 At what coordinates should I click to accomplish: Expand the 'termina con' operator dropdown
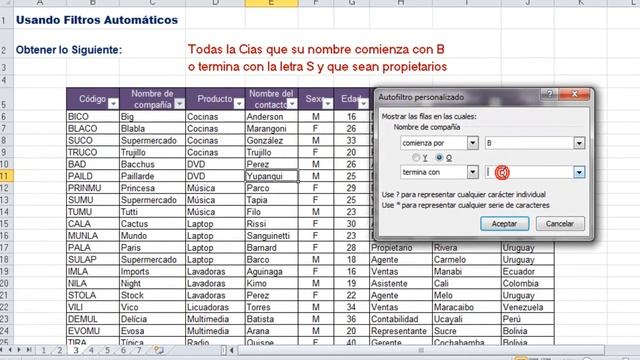[473, 172]
